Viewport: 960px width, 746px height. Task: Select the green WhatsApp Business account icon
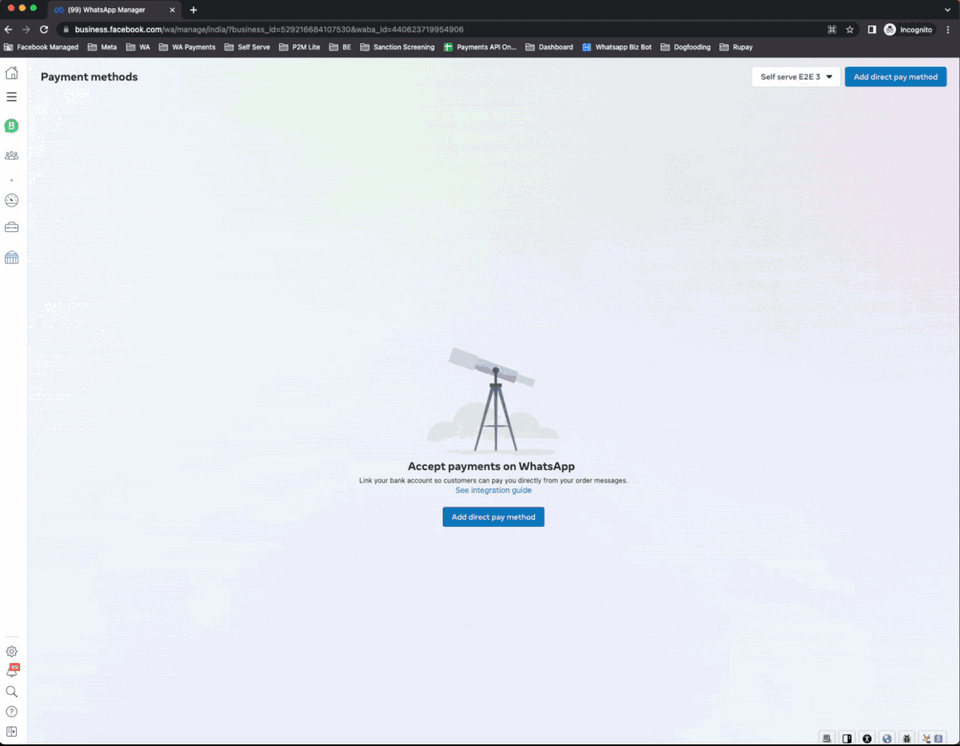[12, 126]
